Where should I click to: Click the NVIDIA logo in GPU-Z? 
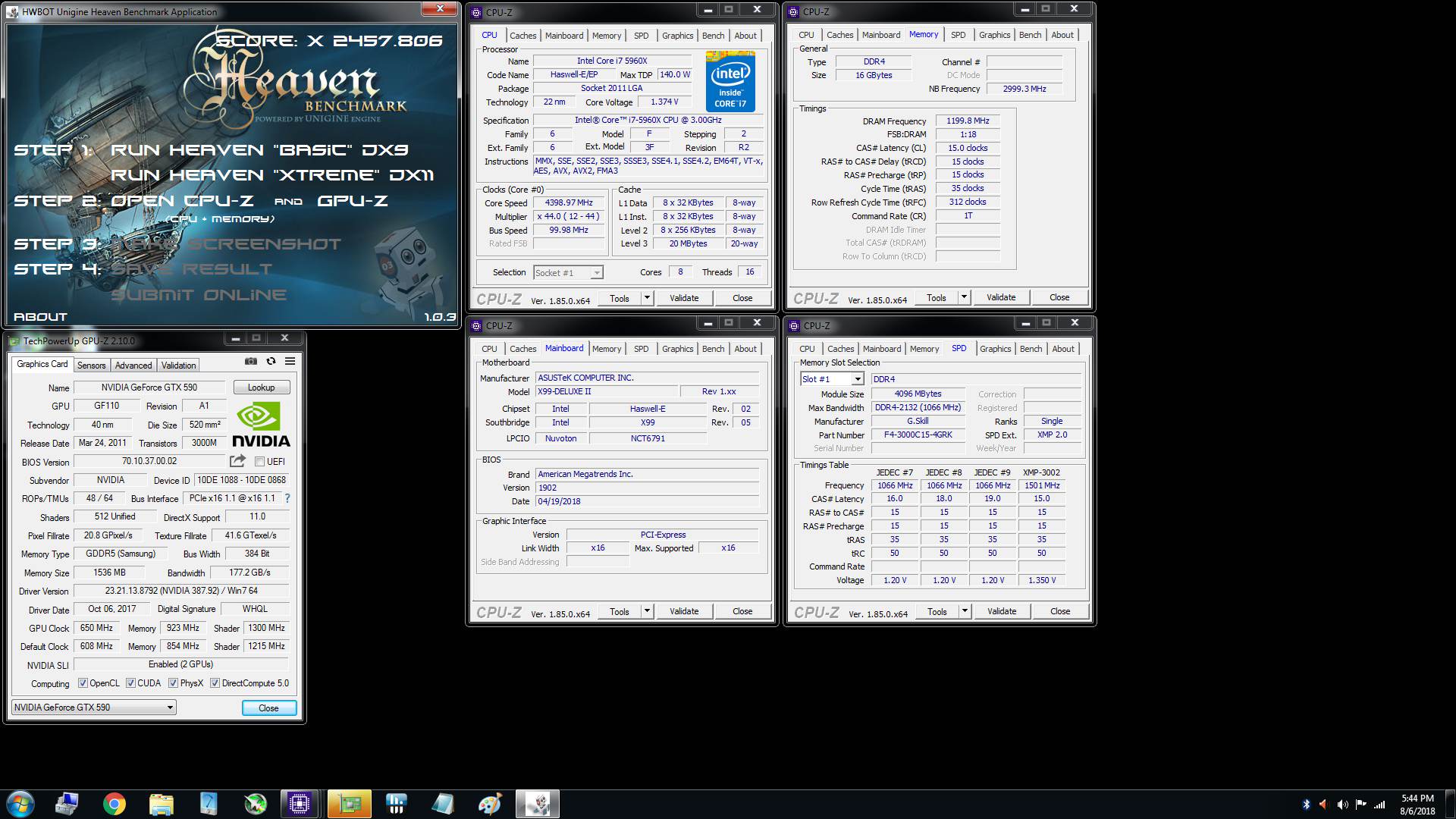coord(261,425)
